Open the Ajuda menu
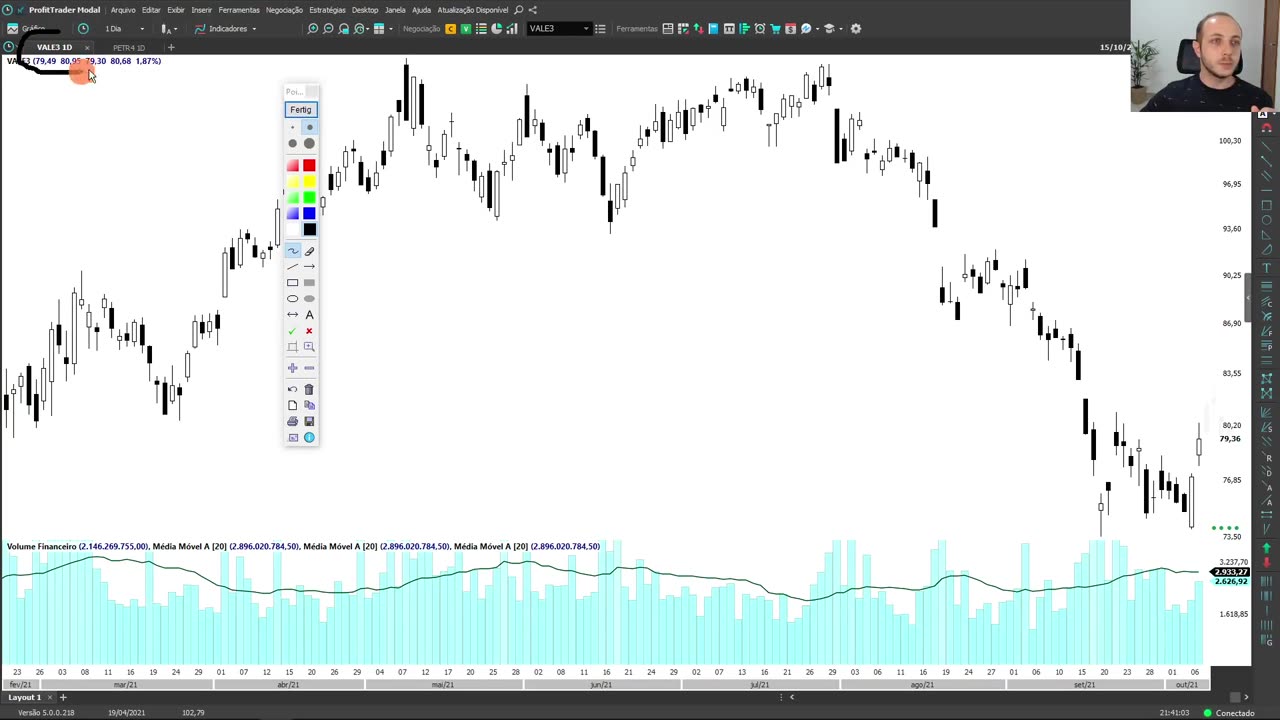Image resolution: width=1280 pixels, height=720 pixels. pyautogui.click(x=422, y=10)
